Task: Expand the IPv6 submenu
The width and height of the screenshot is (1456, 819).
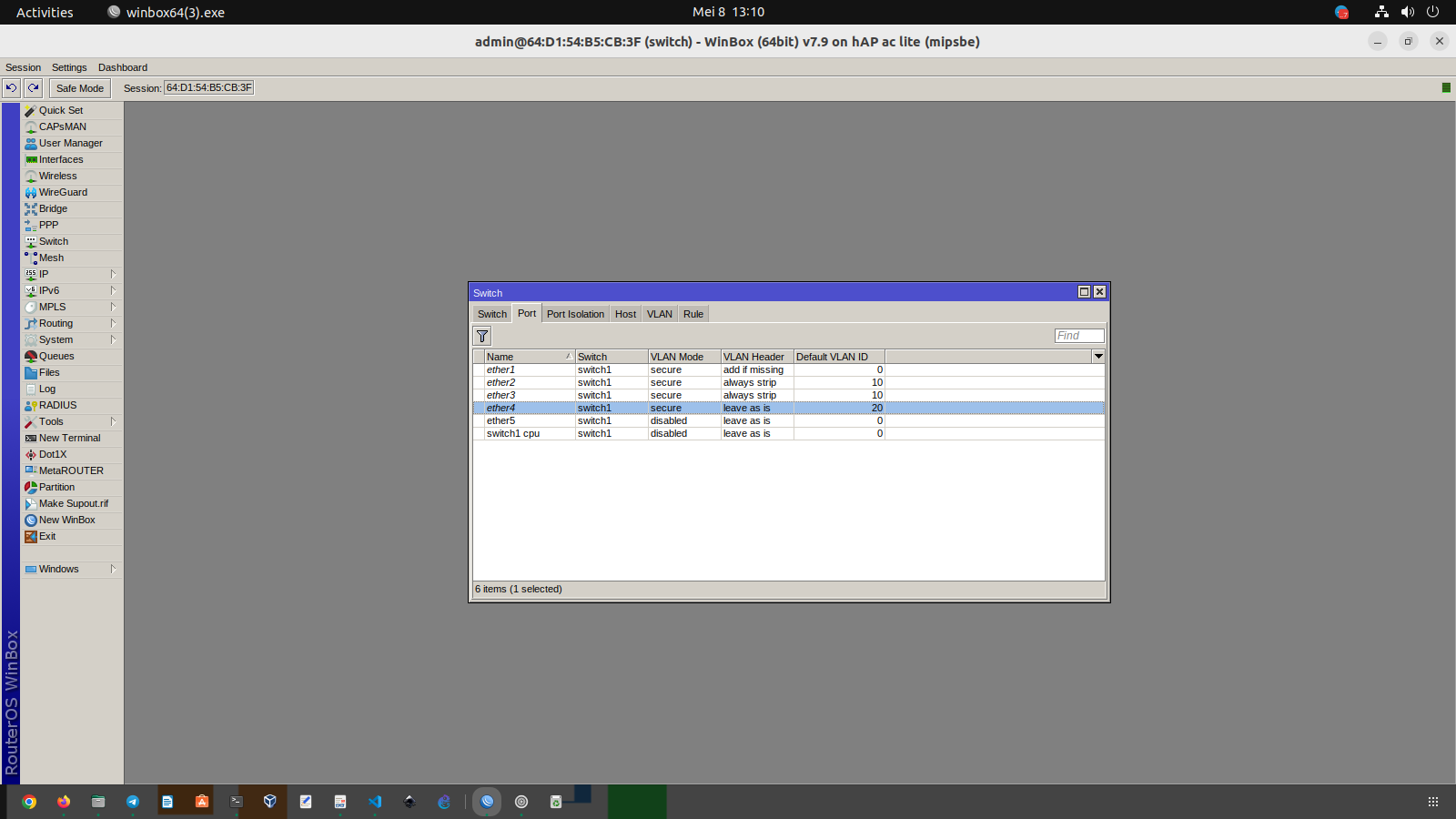Action: pyautogui.click(x=72, y=290)
